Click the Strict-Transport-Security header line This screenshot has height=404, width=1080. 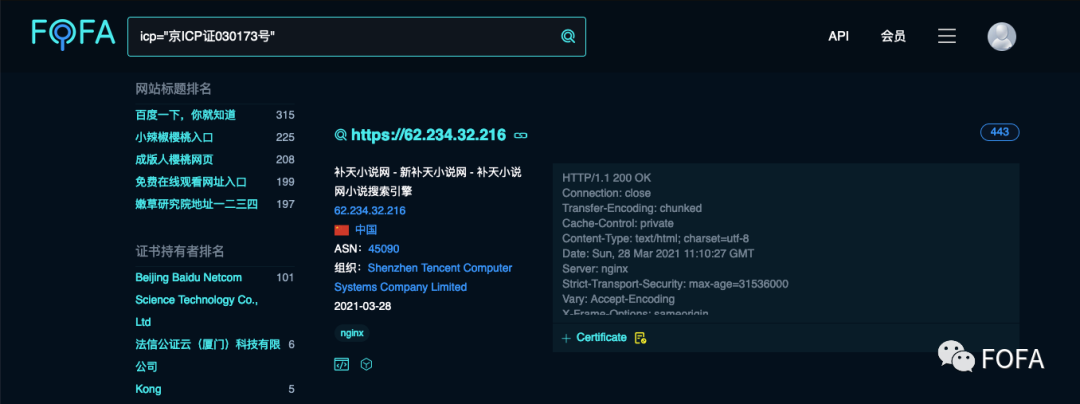point(675,284)
